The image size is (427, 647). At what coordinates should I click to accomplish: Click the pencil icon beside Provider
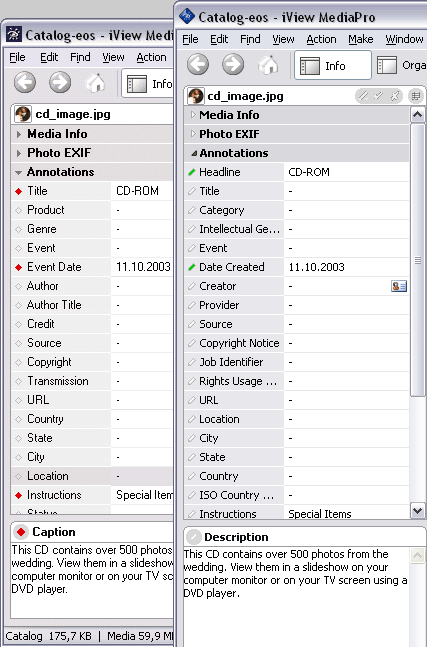[191, 305]
